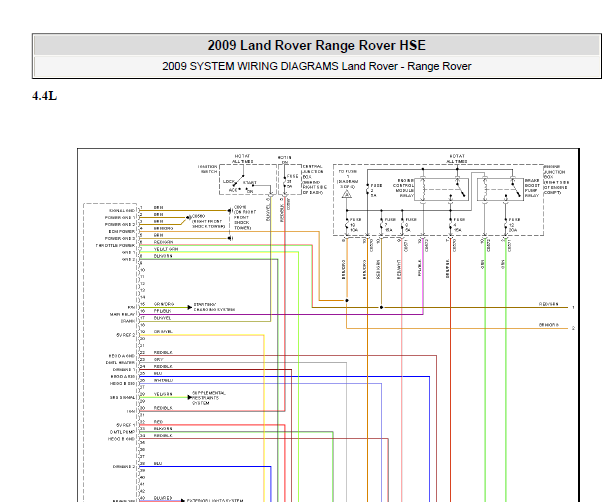603x502 pixels.
Task: Click the 'RED/GRN' label at right-edge connector 1
Action: click(548, 304)
